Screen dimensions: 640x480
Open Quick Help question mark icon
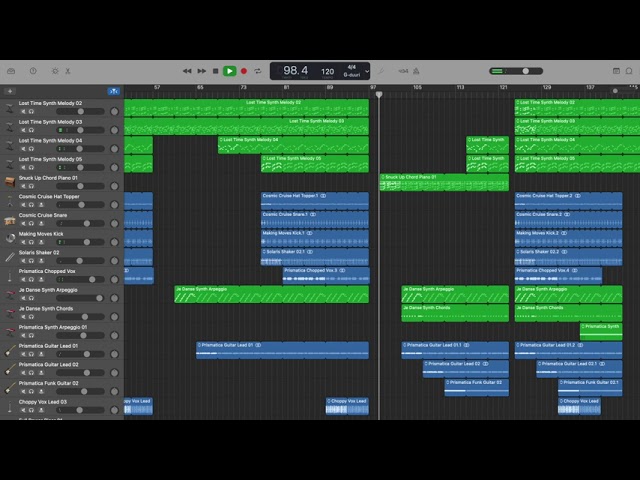point(33,71)
